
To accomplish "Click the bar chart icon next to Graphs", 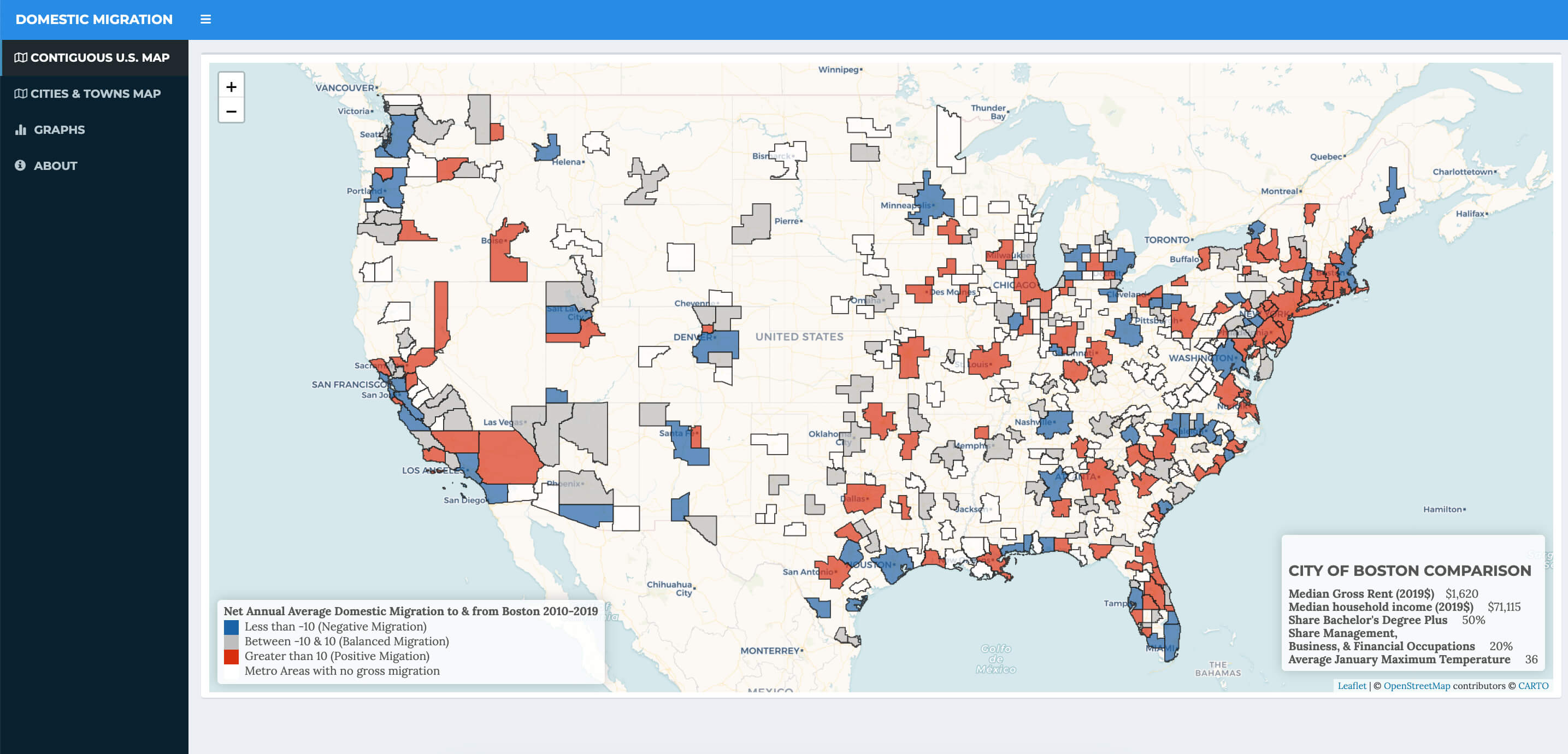I will [21, 129].
